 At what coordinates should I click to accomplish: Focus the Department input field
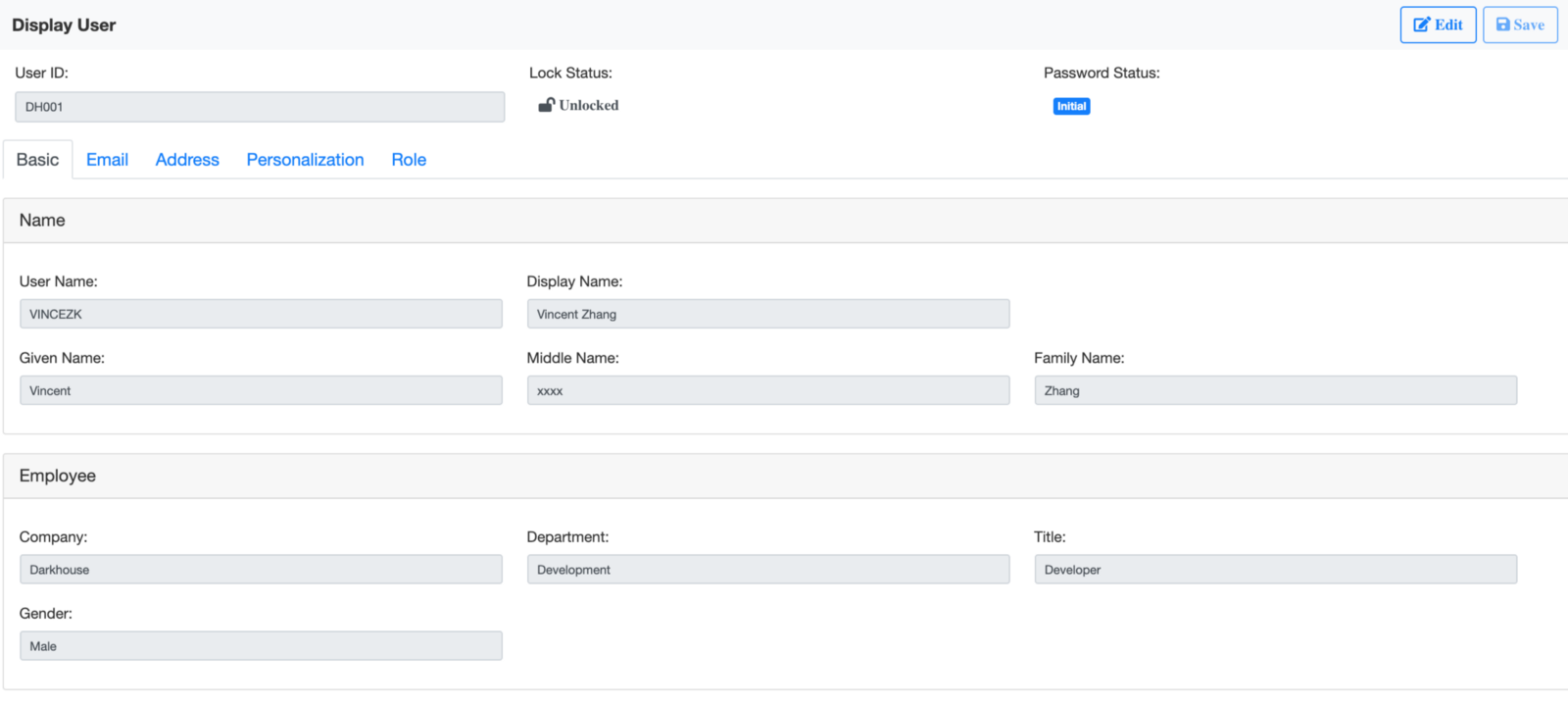[767, 570]
